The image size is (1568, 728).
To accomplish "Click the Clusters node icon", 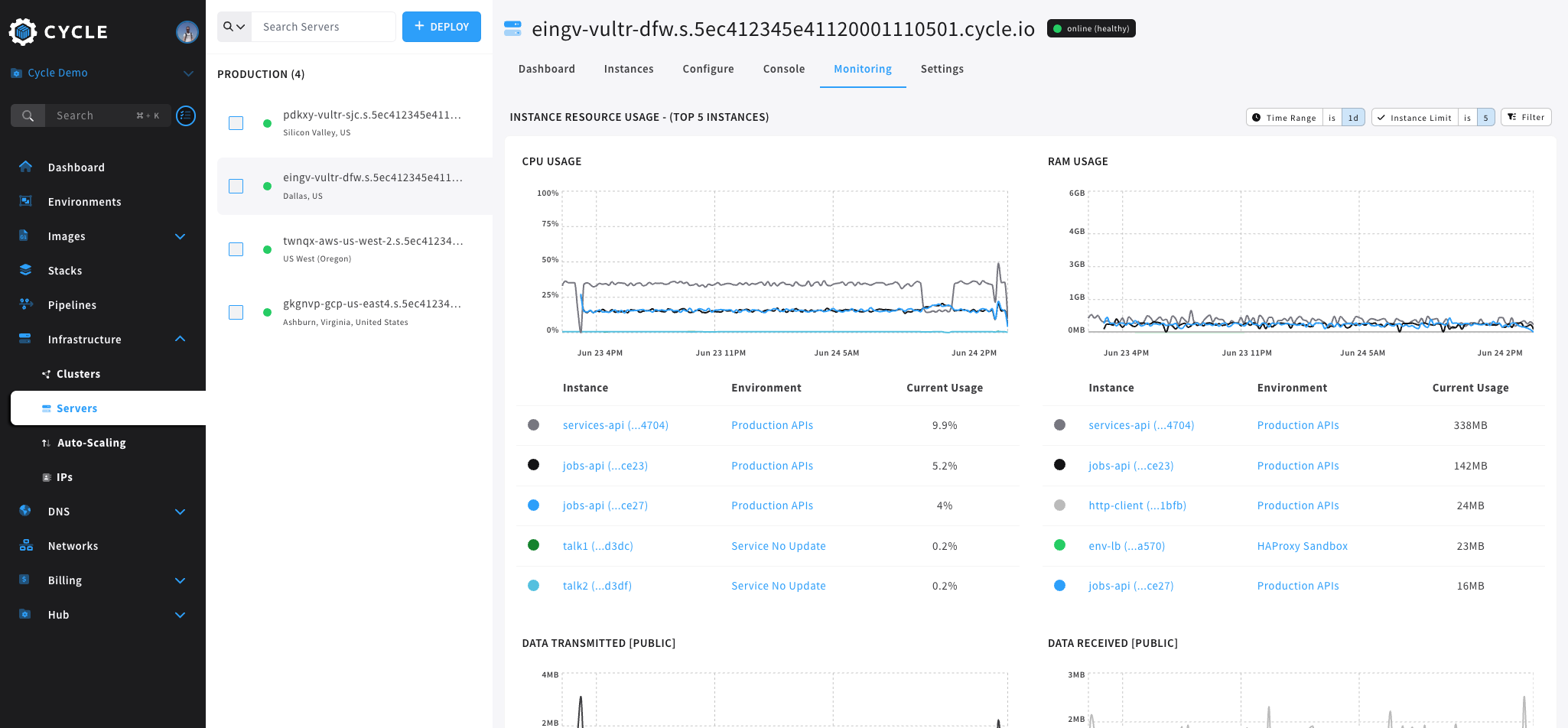I will pyautogui.click(x=46, y=374).
